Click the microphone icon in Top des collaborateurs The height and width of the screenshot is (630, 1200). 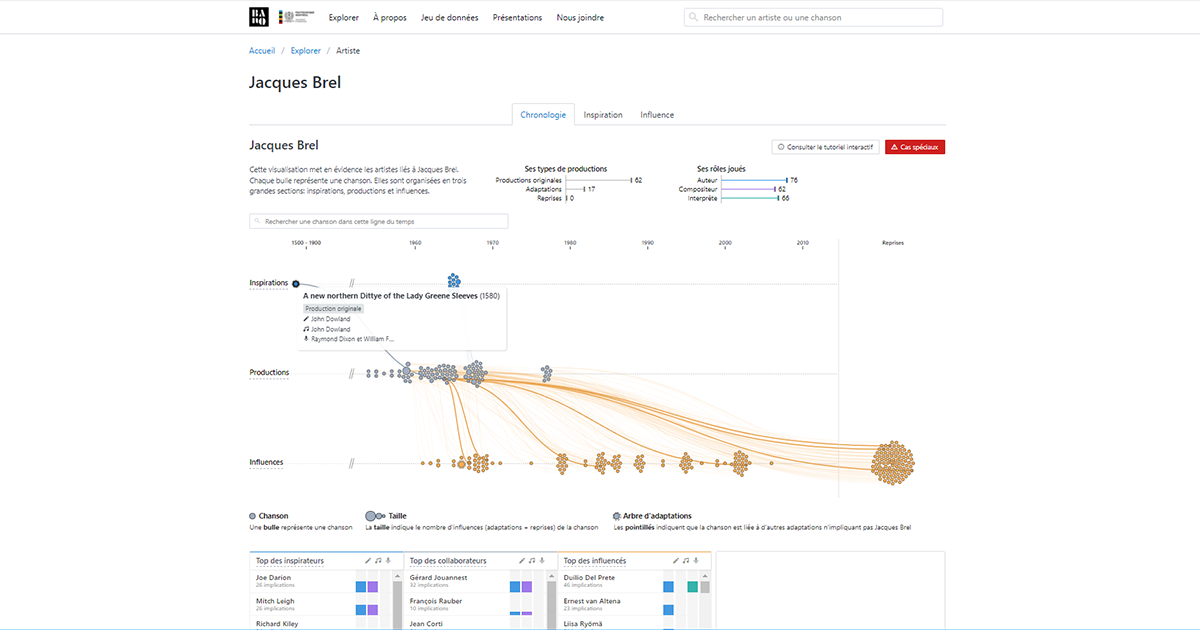pos(541,561)
